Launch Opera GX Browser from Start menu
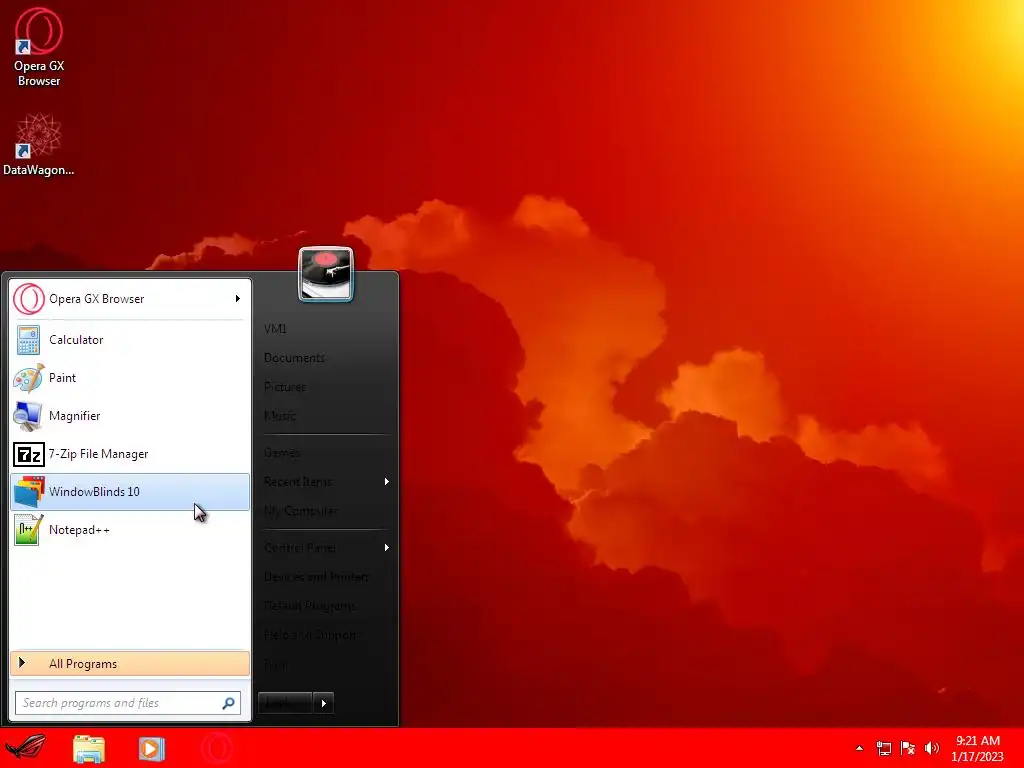The width and height of the screenshot is (1024, 768). pos(130,299)
